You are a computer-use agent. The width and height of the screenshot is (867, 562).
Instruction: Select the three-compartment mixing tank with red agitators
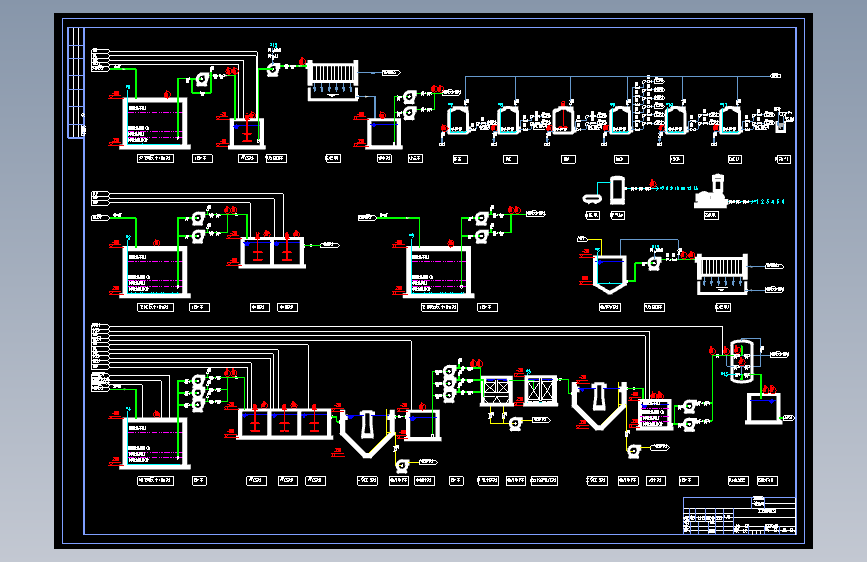pyautogui.click(x=284, y=424)
